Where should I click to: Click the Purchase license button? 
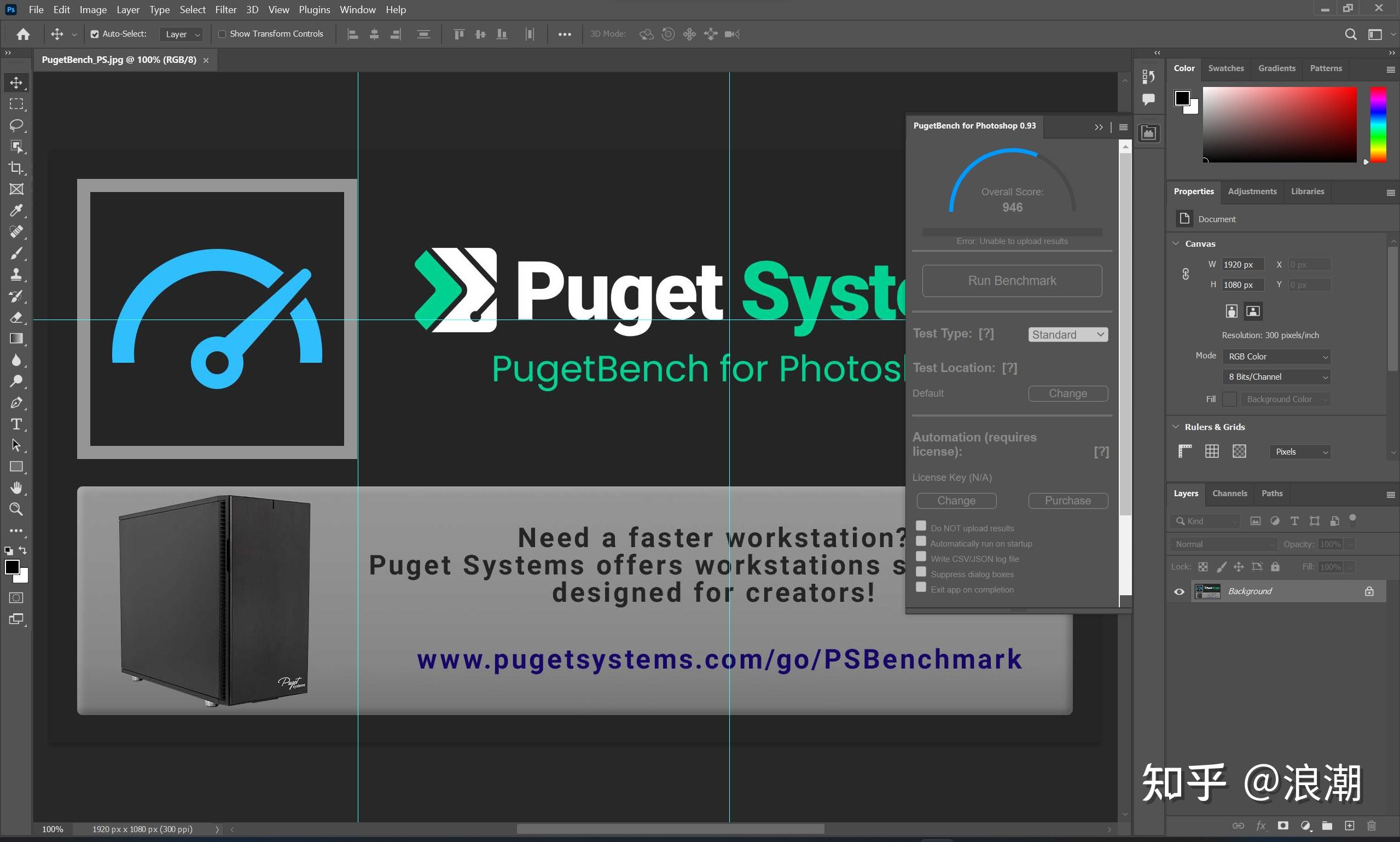point(1067,501)
